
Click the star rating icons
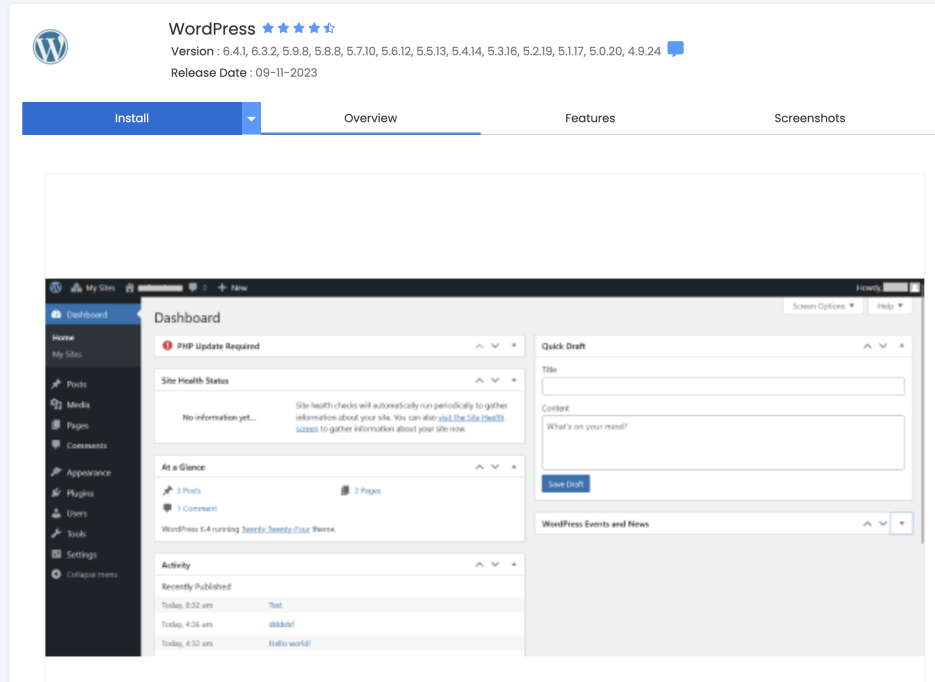(298, 29)
